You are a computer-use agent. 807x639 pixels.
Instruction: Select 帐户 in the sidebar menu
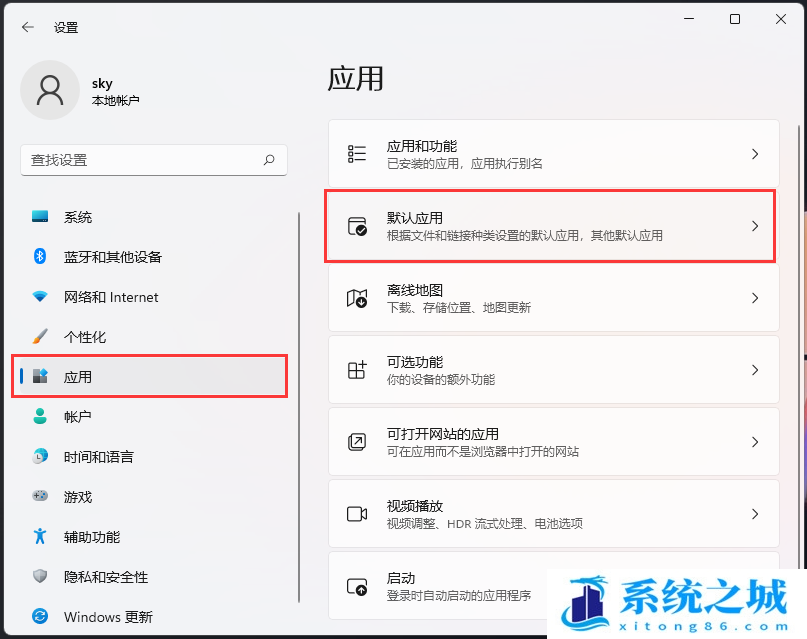tap(78, 417)
